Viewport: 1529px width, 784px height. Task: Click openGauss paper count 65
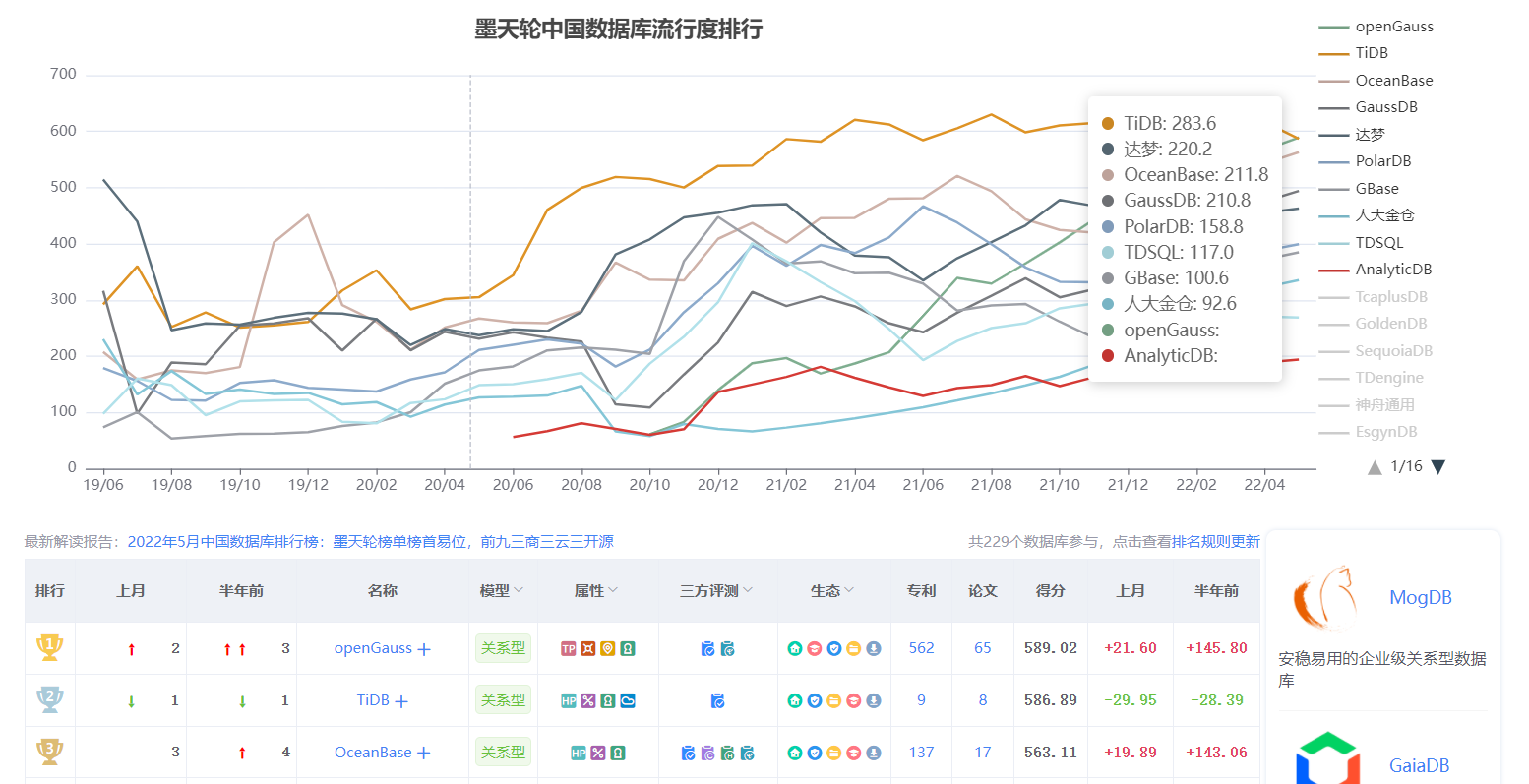pyautogui.click(x=982, y=648)
